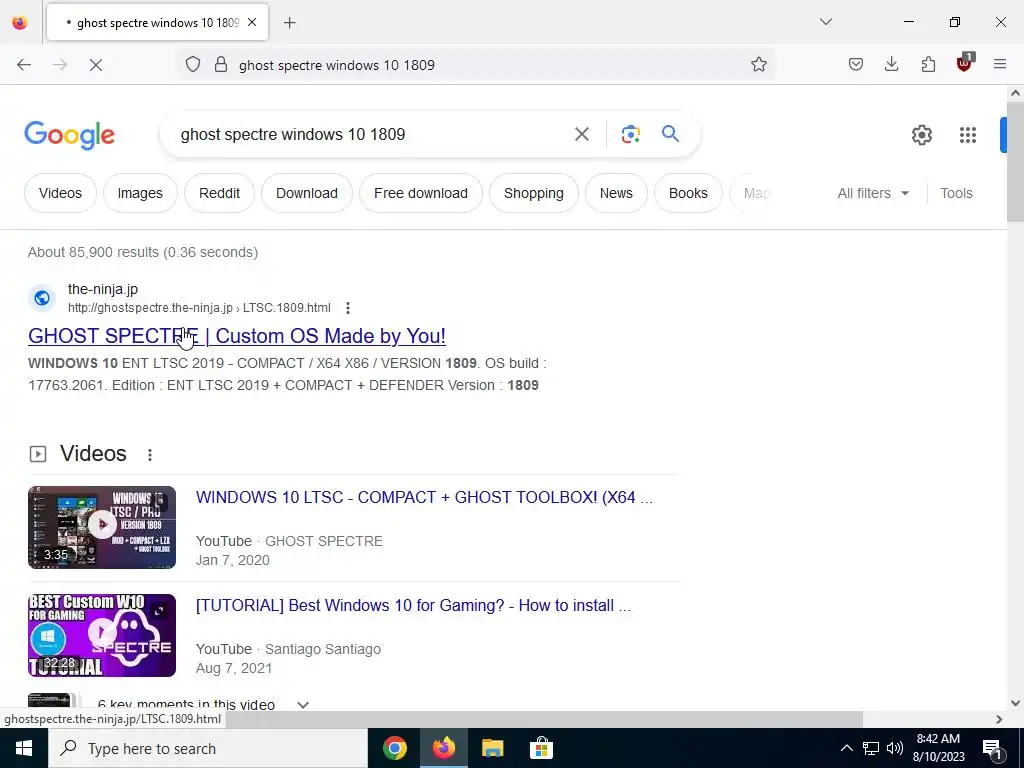Play the 3:35 video thumbnail
This screenshot has width=1024, height=768.
pos(102,527)
